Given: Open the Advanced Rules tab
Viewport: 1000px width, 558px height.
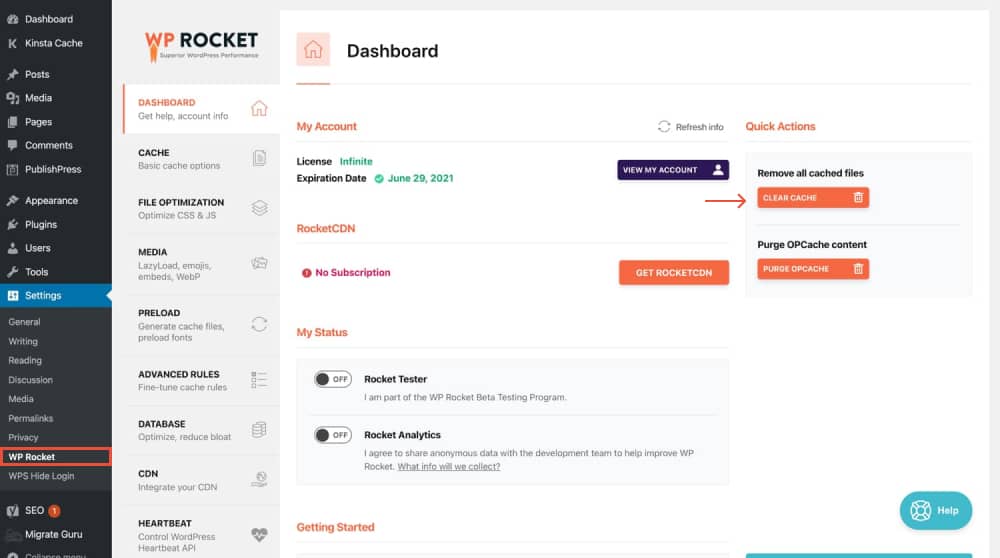Looking at the screenshot, I should coord(202,380).
